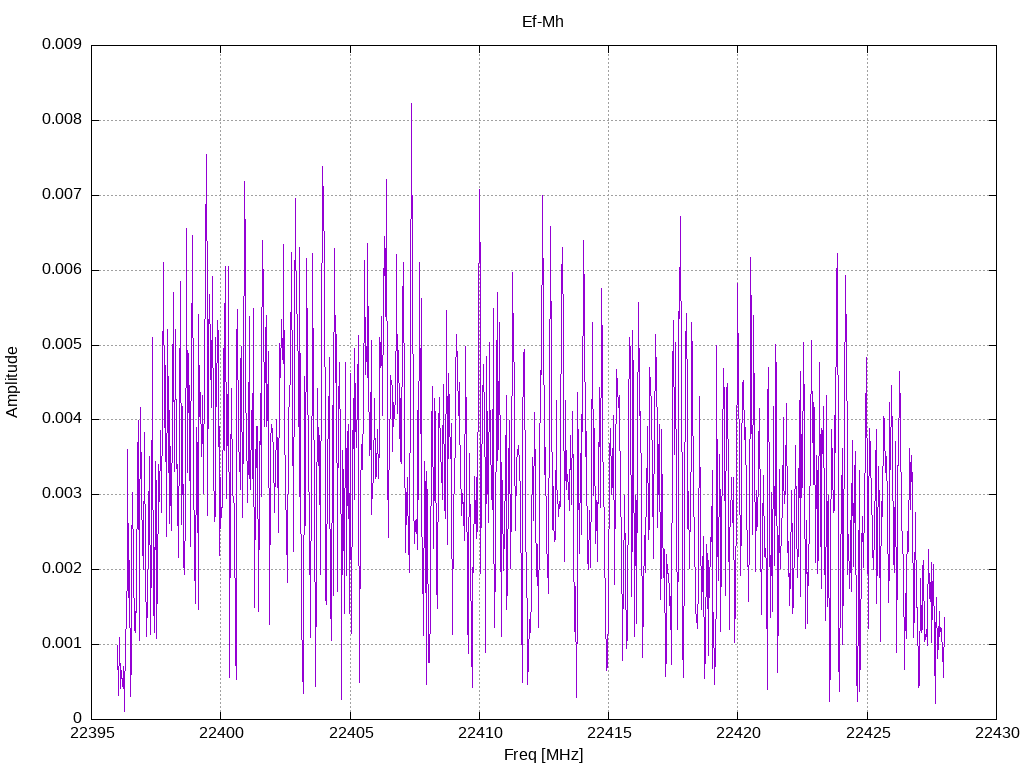The width and height of the screenshot is (1024, 768).
Task: Click the y-axis tick label "0.003"
Action: coord(62,494)
